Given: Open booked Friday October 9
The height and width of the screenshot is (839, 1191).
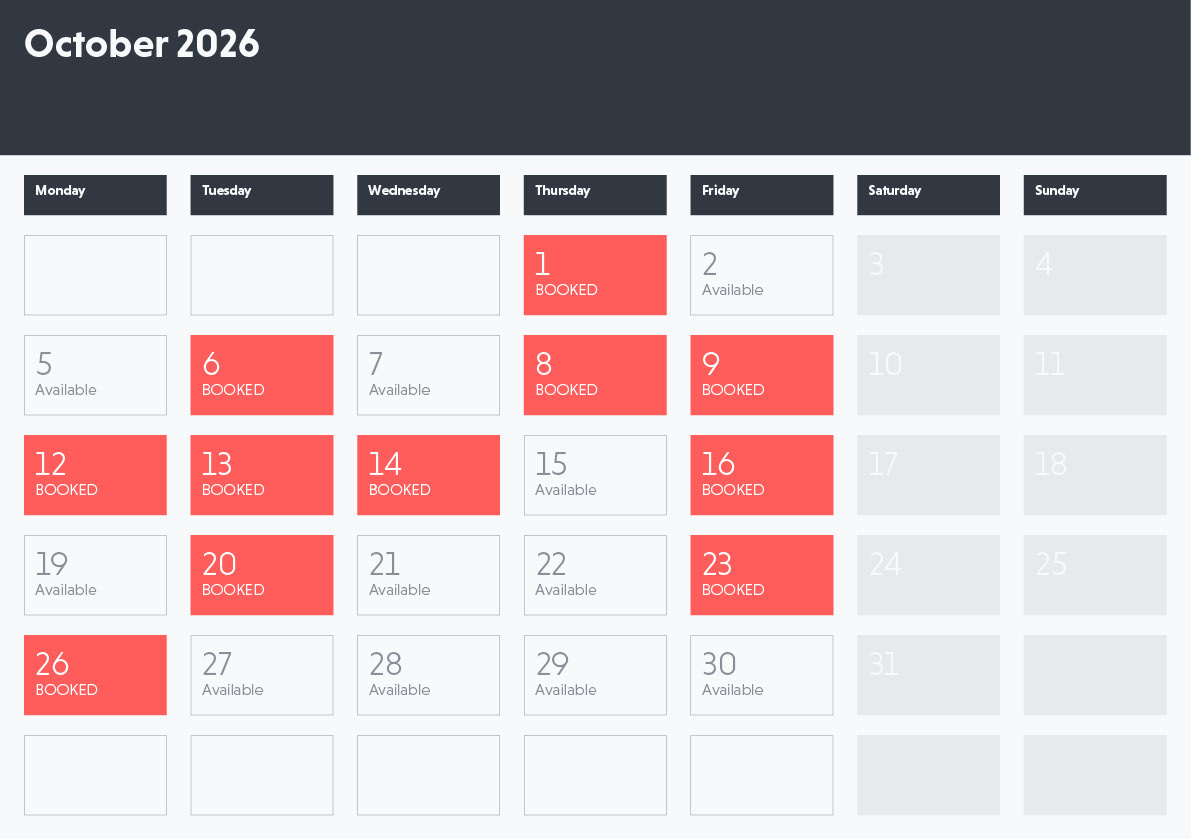Looking at the screenshot, I should (x=761, y=375).
